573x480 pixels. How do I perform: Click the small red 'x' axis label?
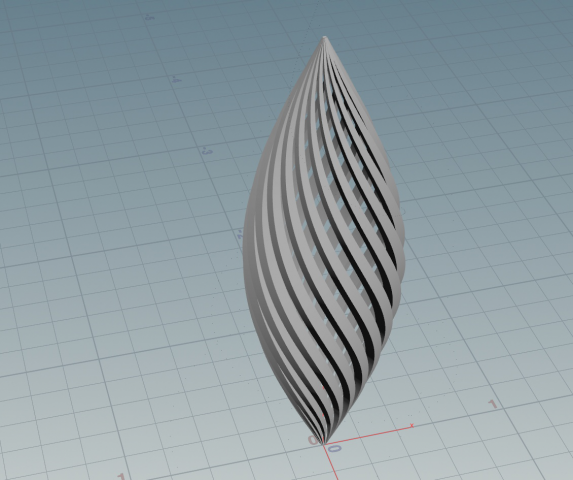[x=412, y=425]
